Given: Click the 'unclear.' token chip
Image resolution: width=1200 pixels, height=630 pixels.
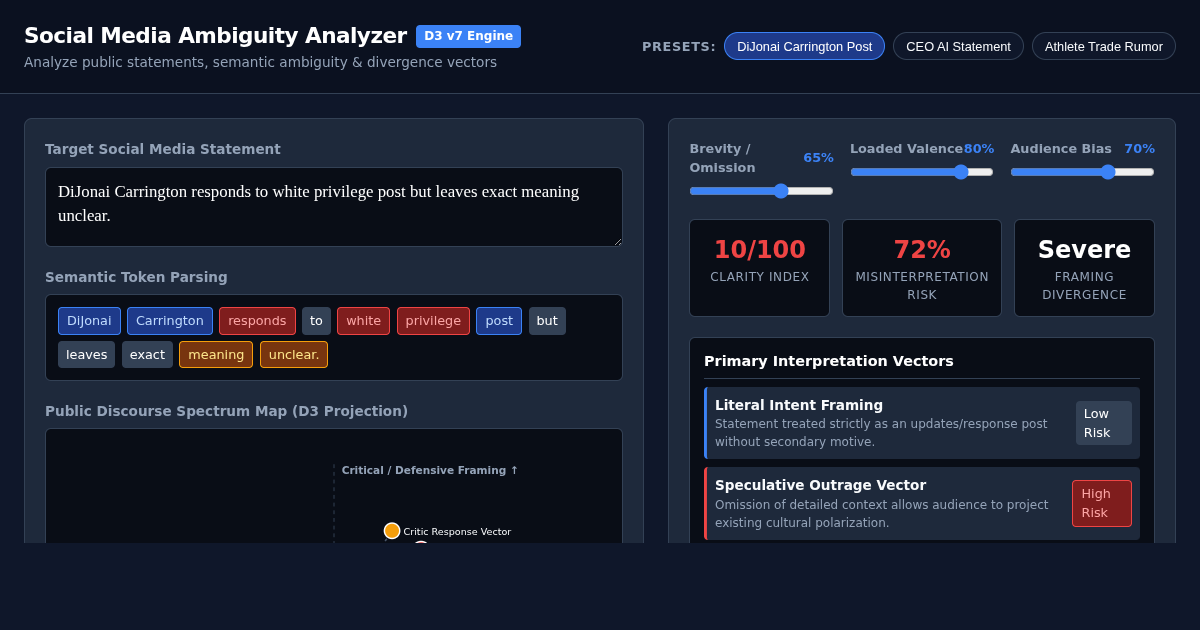Looking at the screenshot, I should pyautogui.click(x=294, y=354).
